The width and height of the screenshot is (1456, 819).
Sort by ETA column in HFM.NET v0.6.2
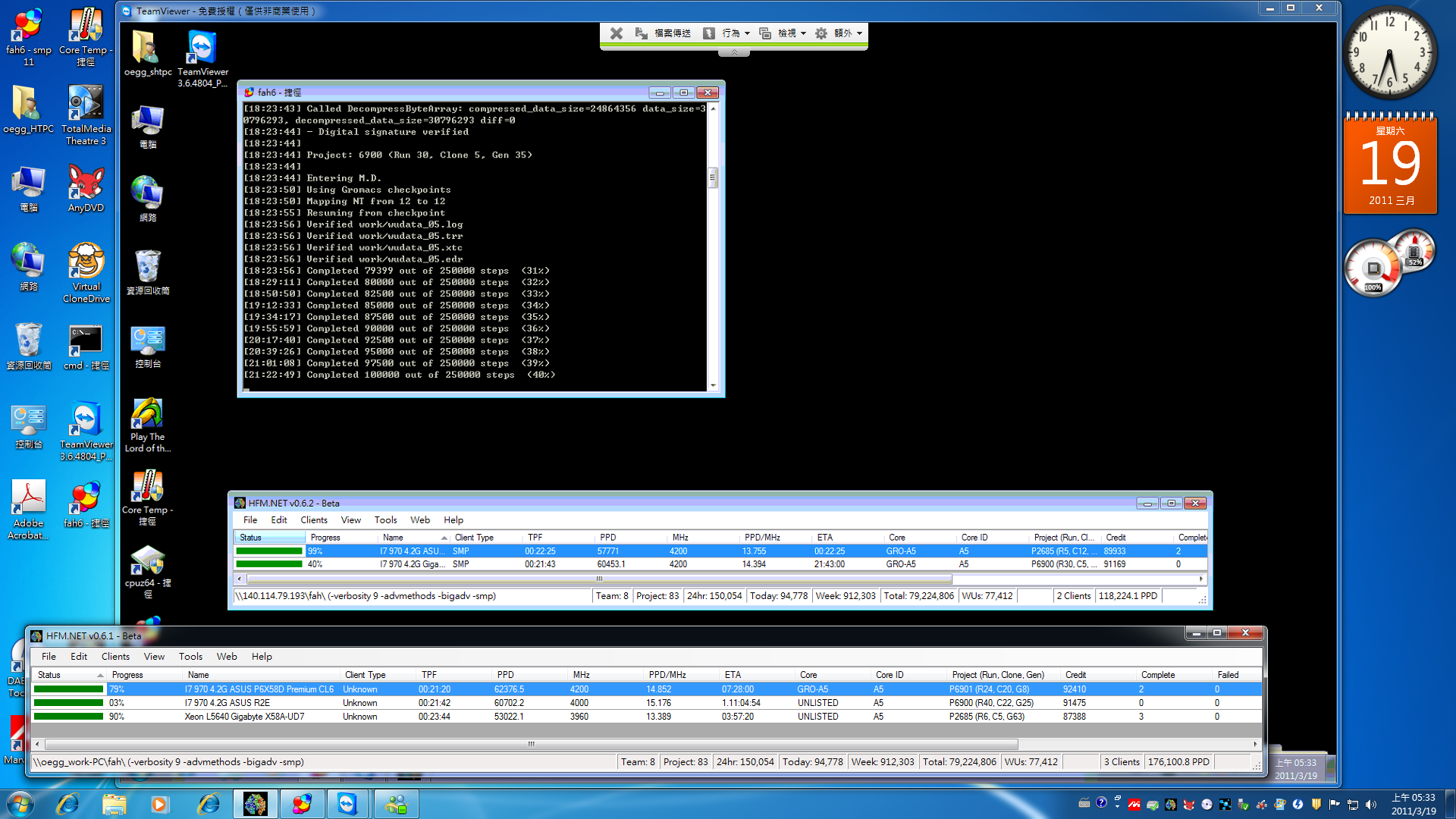pos(846,538)
